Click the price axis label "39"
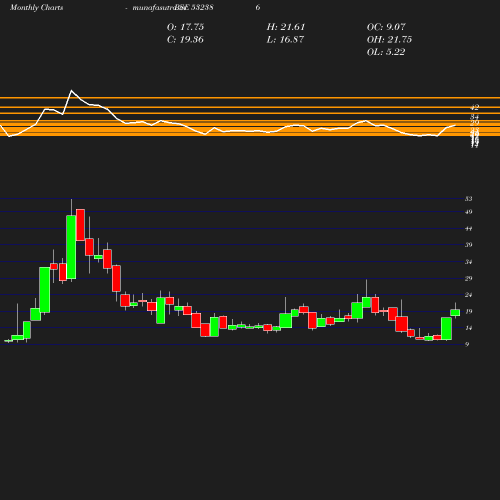 coord(469,245)
